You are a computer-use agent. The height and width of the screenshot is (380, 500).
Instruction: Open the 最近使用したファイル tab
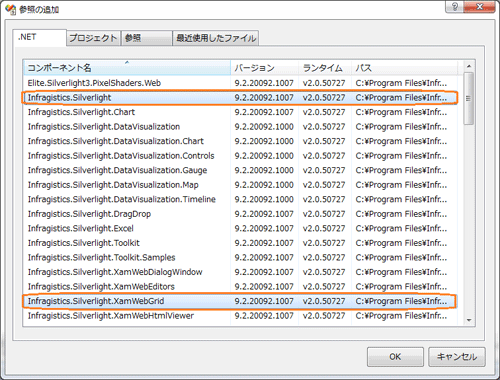216,38
